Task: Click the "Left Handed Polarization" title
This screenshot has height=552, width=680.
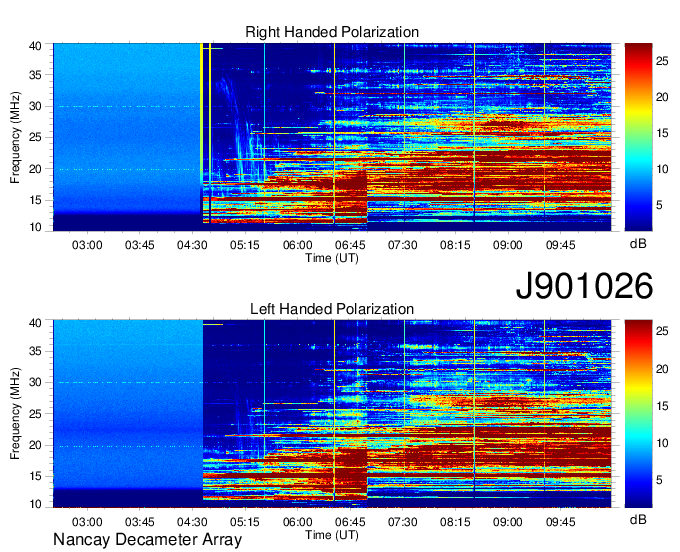Action: point(332,309)
